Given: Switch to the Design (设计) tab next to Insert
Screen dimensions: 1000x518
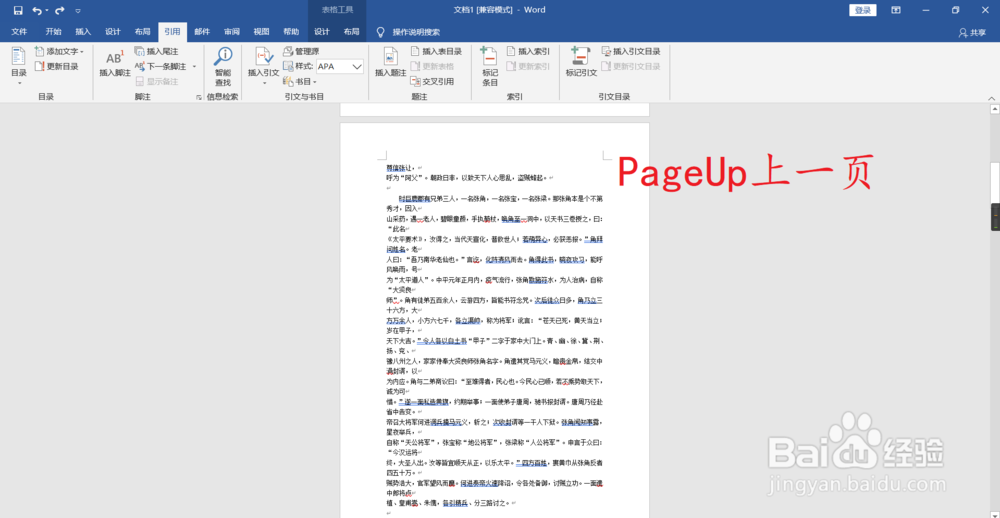Looking at the screenshot, I should [113, 32].
